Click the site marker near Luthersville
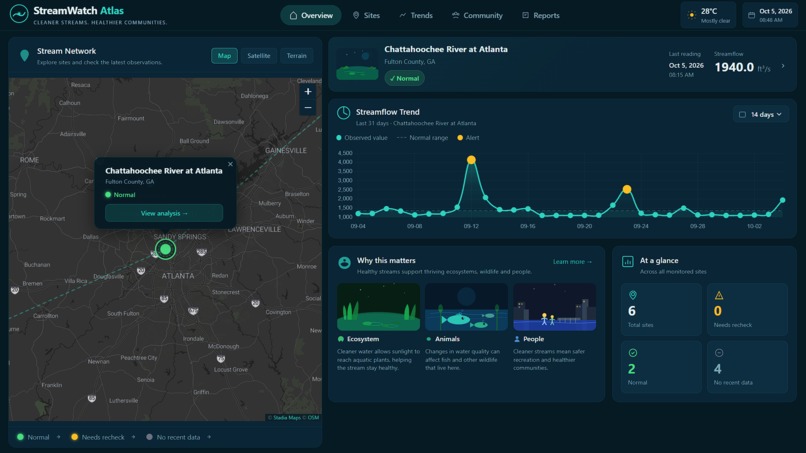Viewport: 806px width, 453px height. [92, 398]
